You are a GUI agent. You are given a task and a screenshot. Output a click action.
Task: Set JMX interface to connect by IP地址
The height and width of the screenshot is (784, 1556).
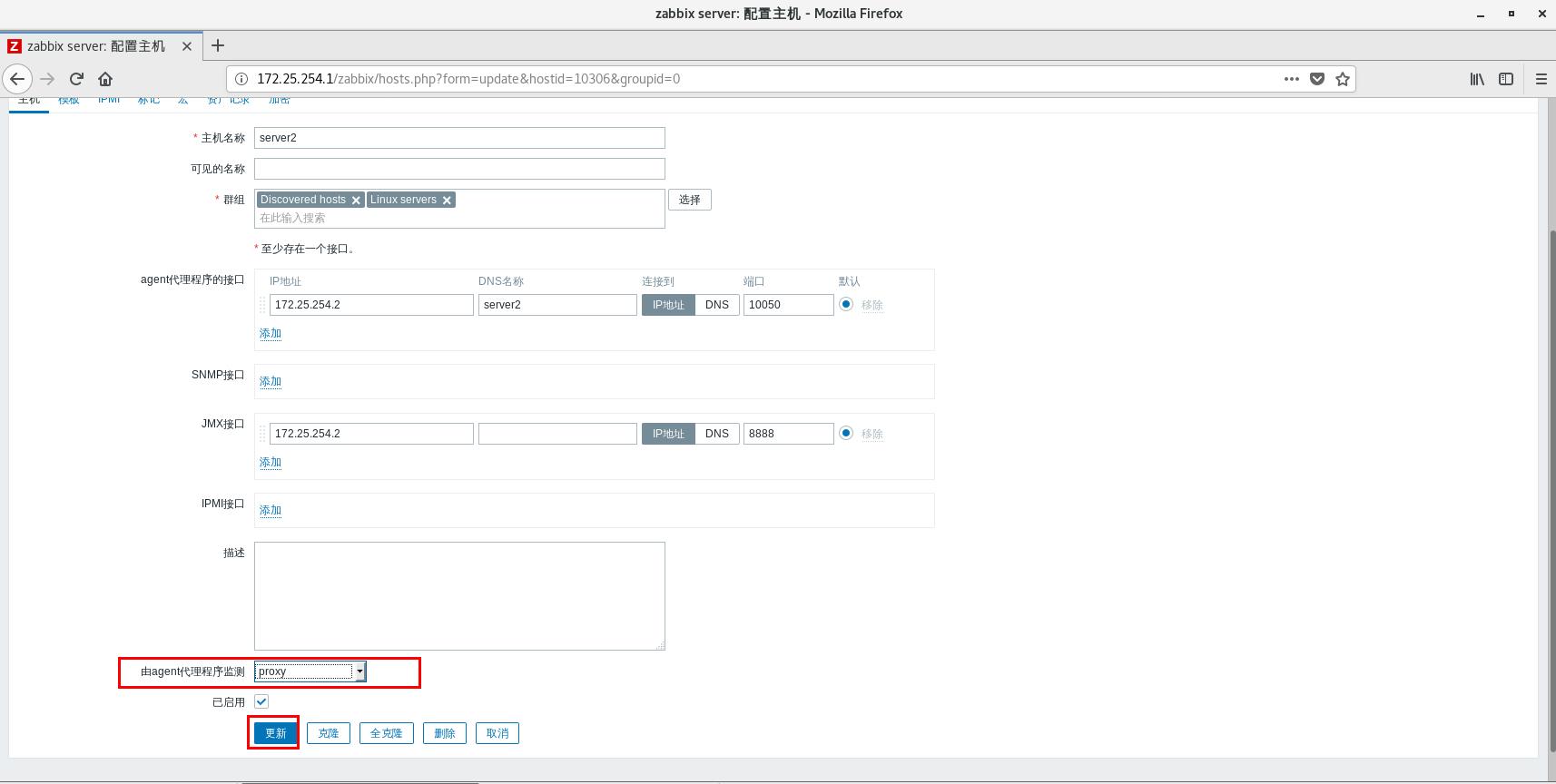pos(668,434)
